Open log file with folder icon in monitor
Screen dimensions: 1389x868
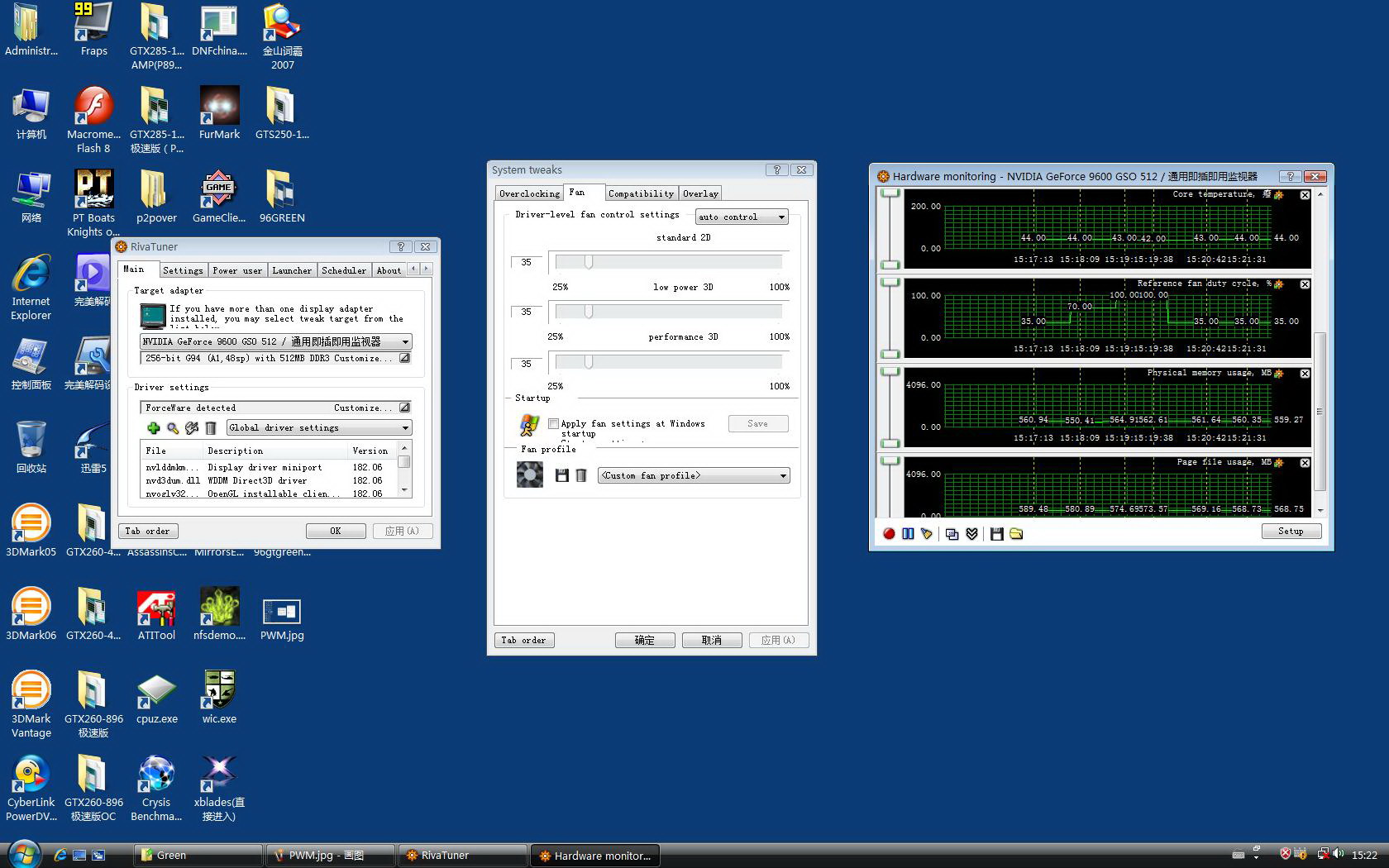point(1016,534)
